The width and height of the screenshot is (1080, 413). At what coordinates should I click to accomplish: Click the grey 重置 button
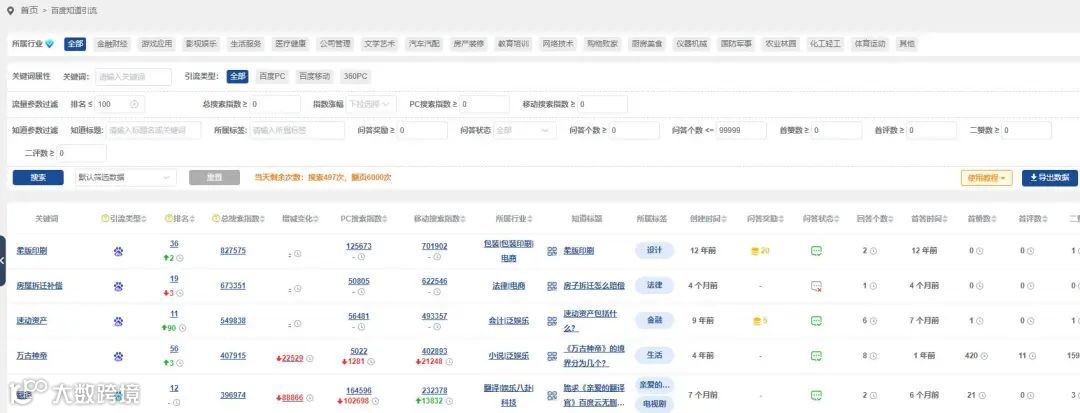(x=214, y=178)
